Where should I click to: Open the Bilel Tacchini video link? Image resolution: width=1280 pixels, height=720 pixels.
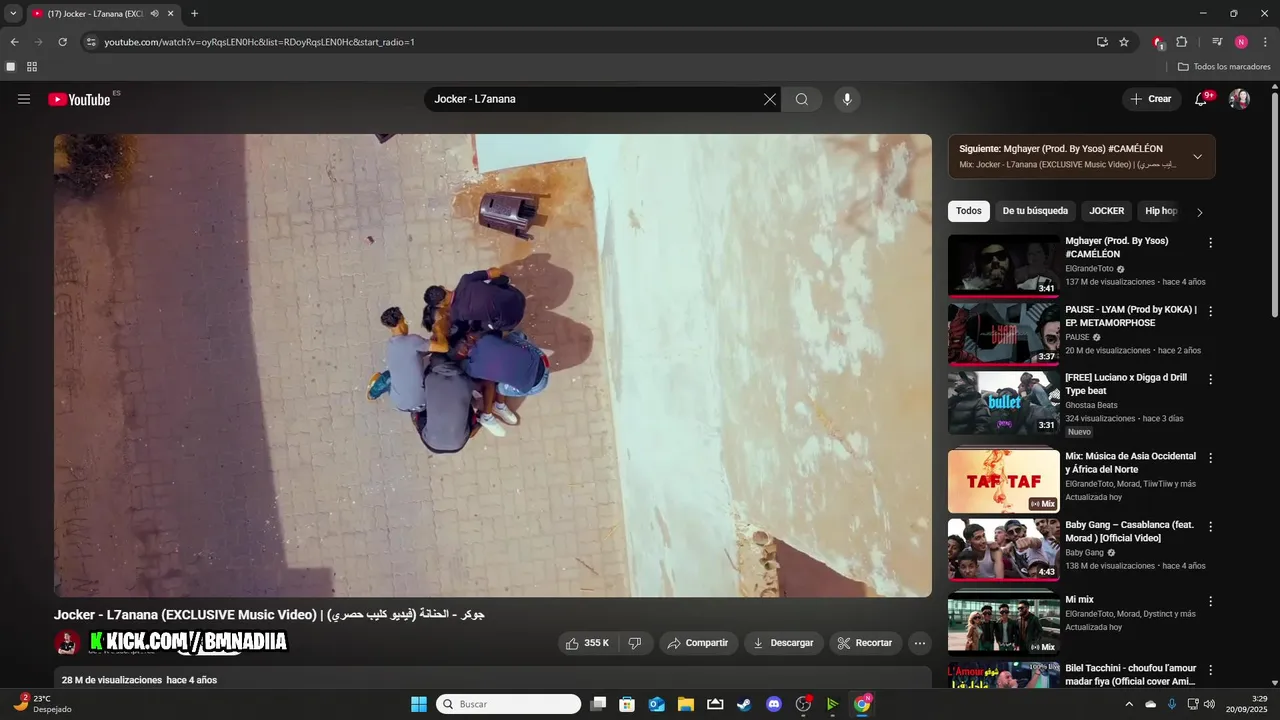[x=1130, y=675]
